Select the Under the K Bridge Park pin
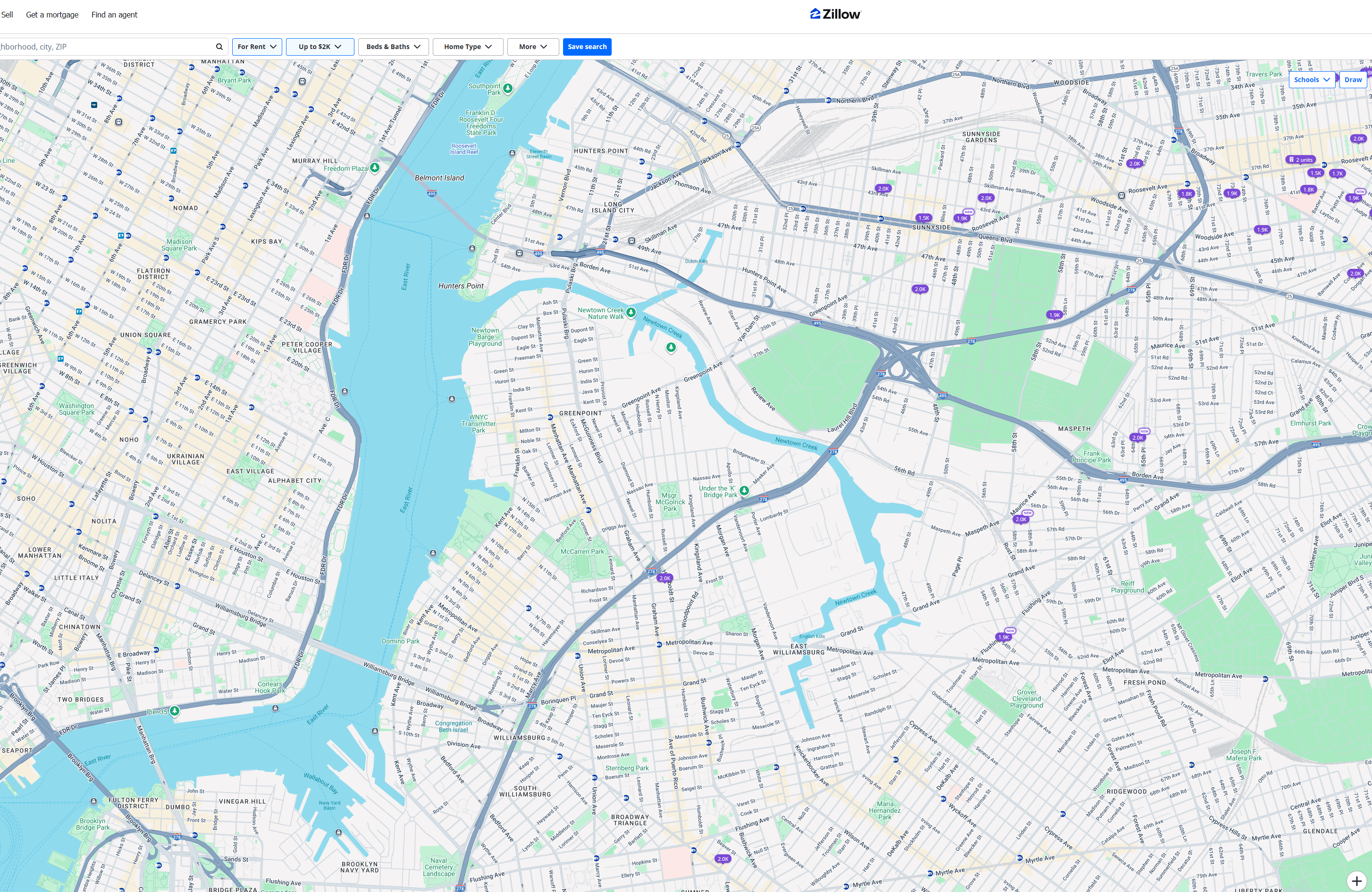Viewport: 1372px width, 892px height. [744, 491]
